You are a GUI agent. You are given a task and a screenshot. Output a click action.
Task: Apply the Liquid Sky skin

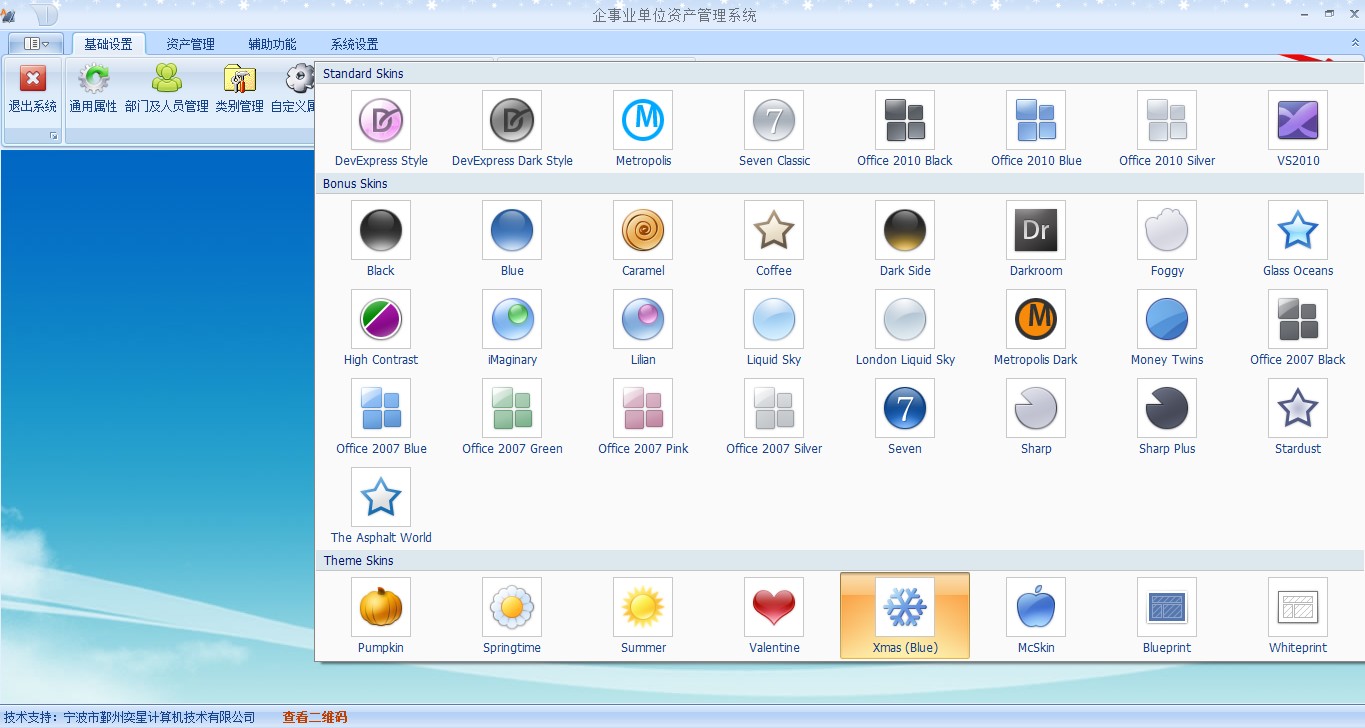[x=774, y=328]
